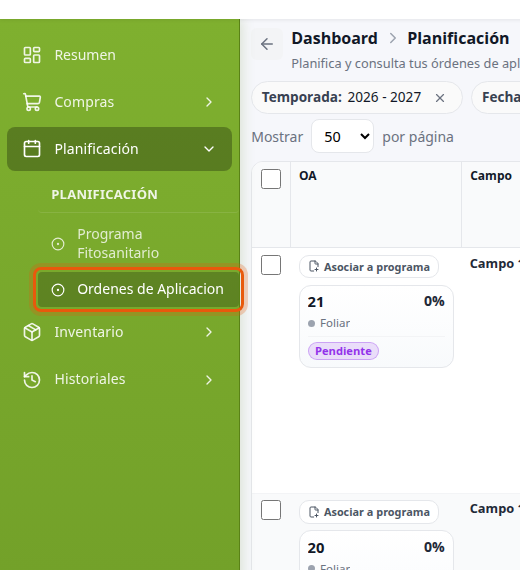
Task: Expand the Inventario submenu chevron
Action: 209,332
